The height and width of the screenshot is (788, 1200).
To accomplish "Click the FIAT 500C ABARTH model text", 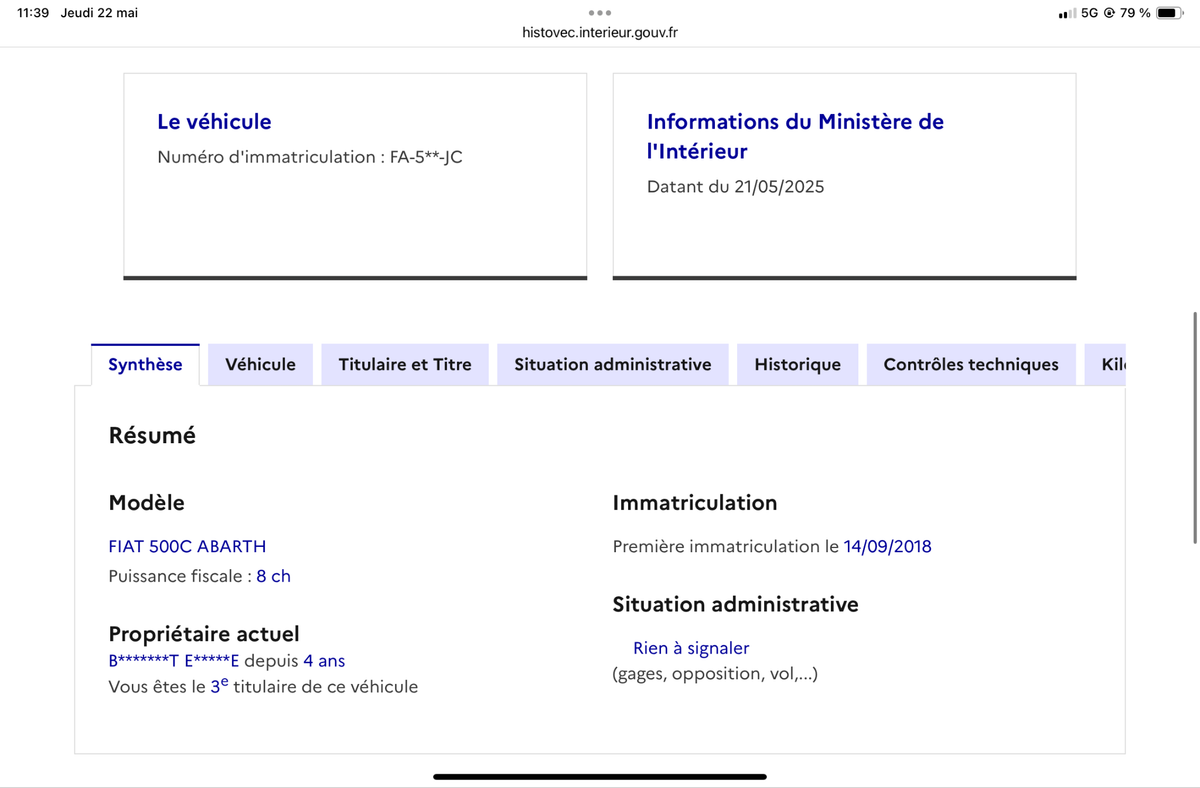I will click(187, 546).
